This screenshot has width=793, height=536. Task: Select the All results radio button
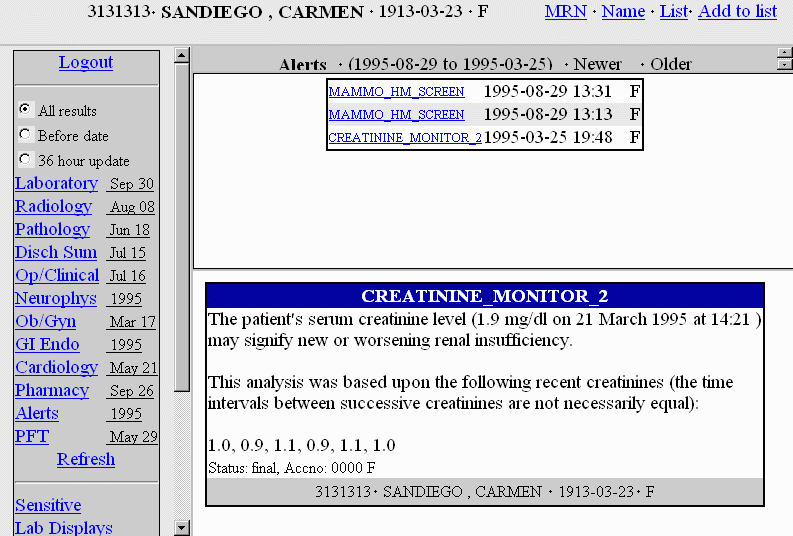pos(25,110)
